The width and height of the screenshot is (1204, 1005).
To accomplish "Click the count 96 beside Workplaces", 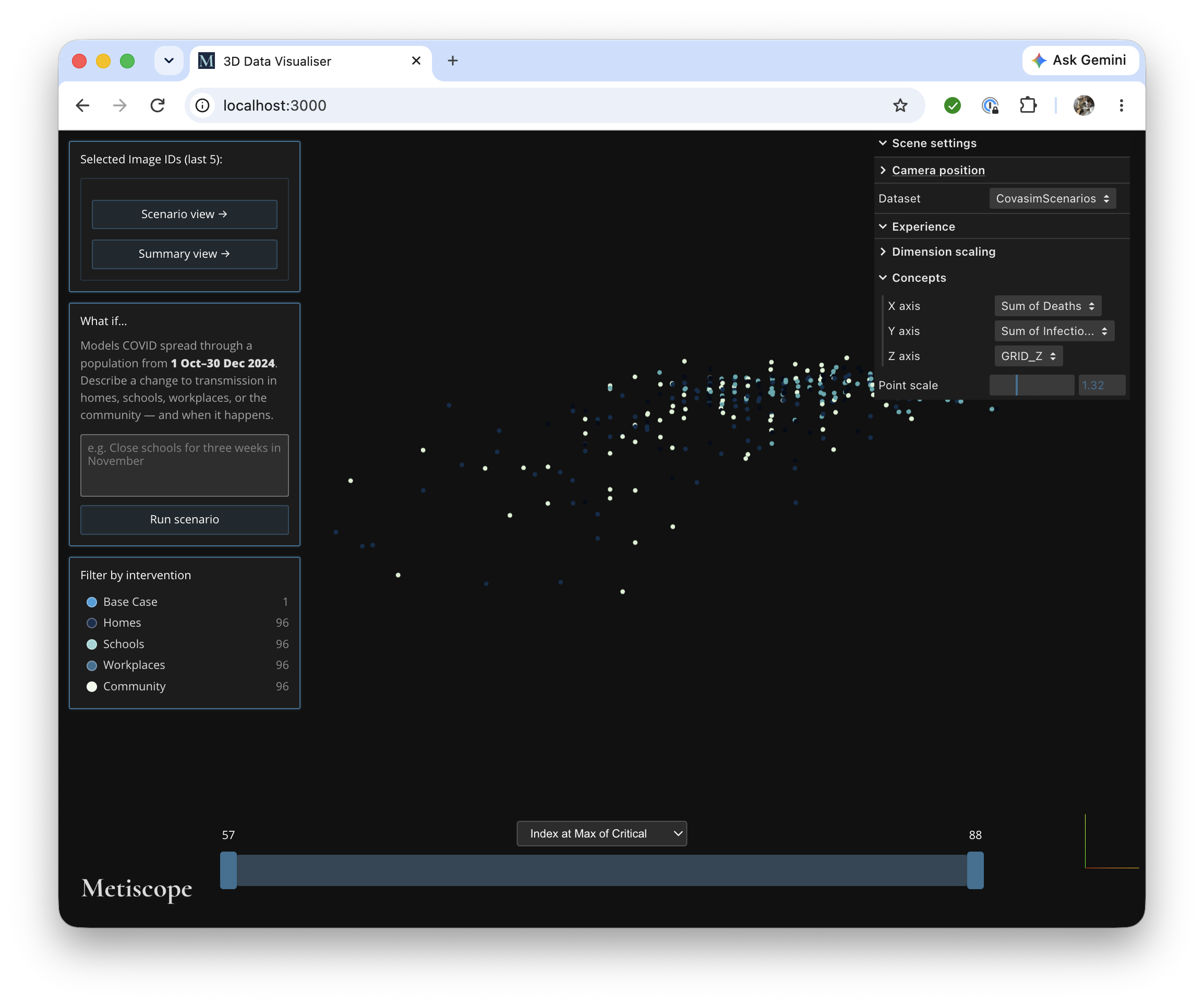I will tap(282, 665).
